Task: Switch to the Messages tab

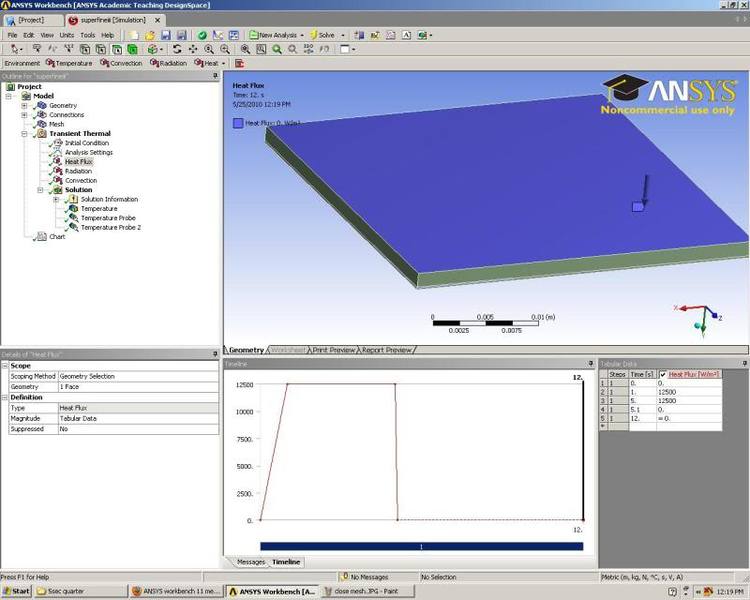Action: click(251, 562)
